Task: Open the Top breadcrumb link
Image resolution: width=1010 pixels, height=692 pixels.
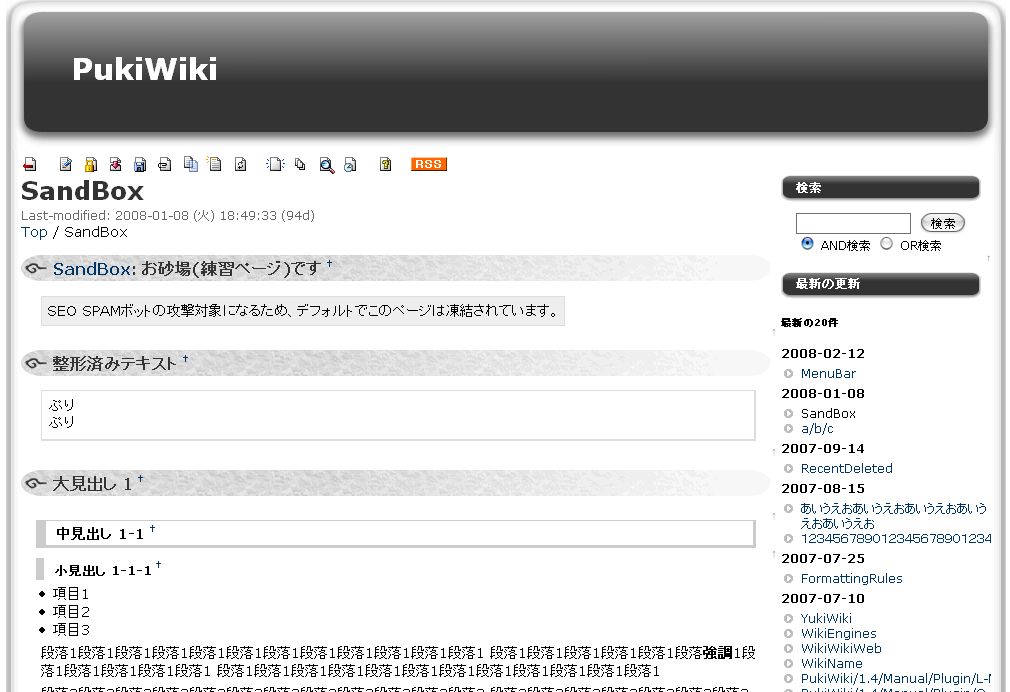Action: [x=34, y=232]
